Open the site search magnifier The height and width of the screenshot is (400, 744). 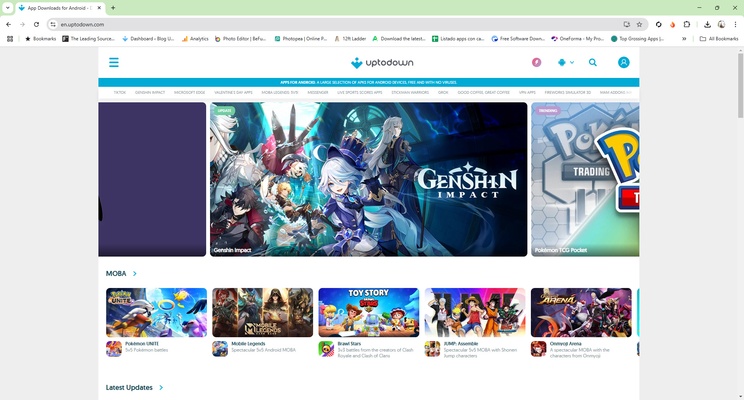click(593, 62)
